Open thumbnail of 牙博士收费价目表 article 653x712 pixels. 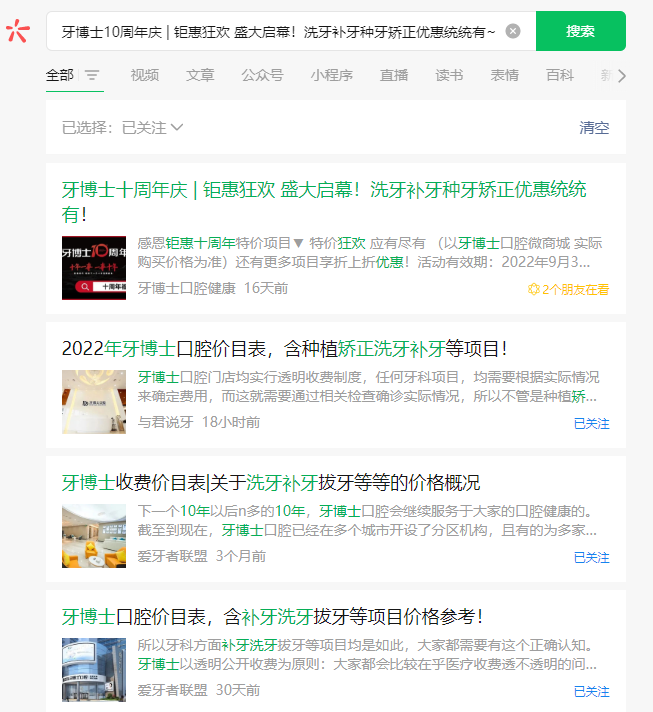94,536
